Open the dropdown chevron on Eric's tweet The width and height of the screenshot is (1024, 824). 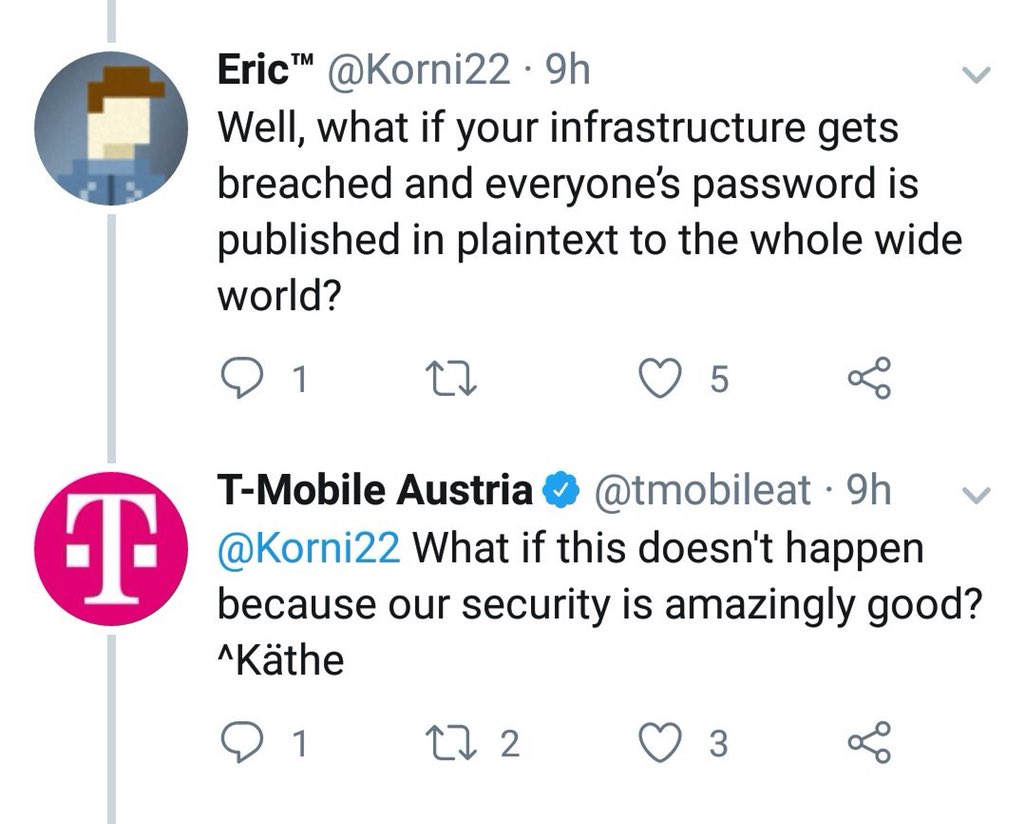click(977, 73)
